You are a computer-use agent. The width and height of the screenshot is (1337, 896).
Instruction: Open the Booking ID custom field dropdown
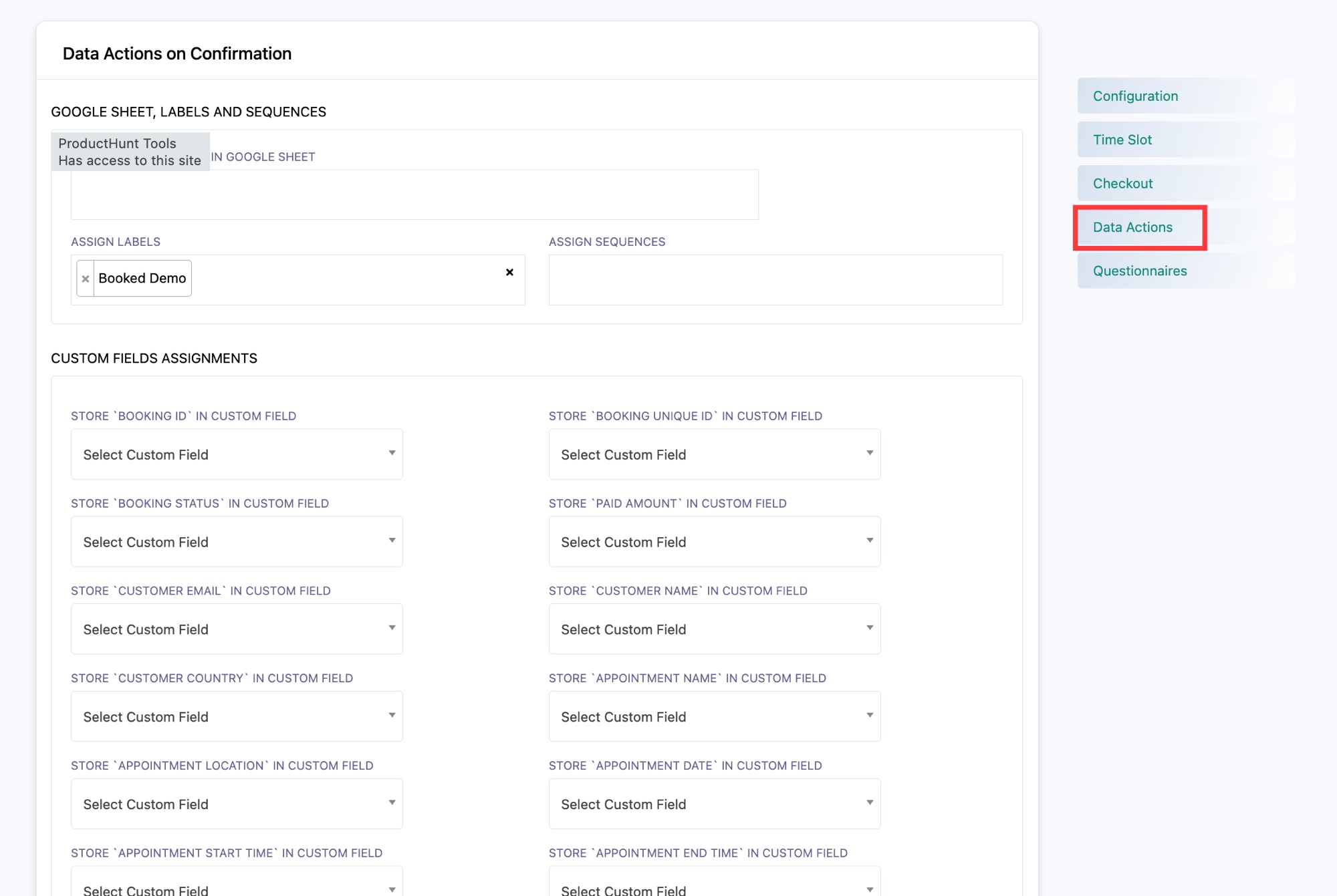click(x=237, y=454)
